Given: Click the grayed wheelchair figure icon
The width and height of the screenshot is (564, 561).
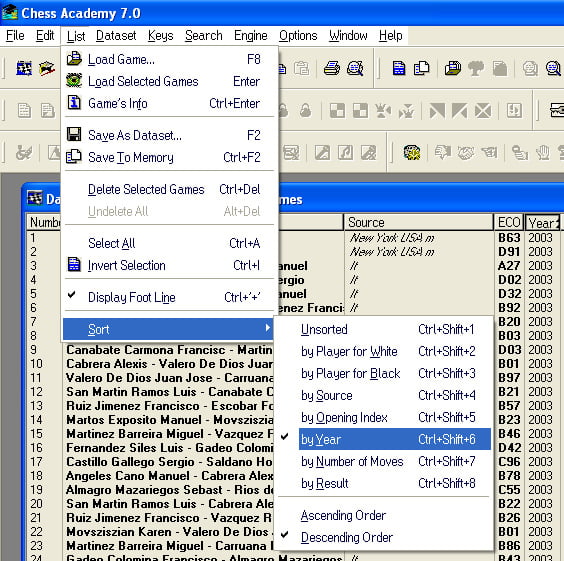Looking at the screenshot, I should click(24, 153).
